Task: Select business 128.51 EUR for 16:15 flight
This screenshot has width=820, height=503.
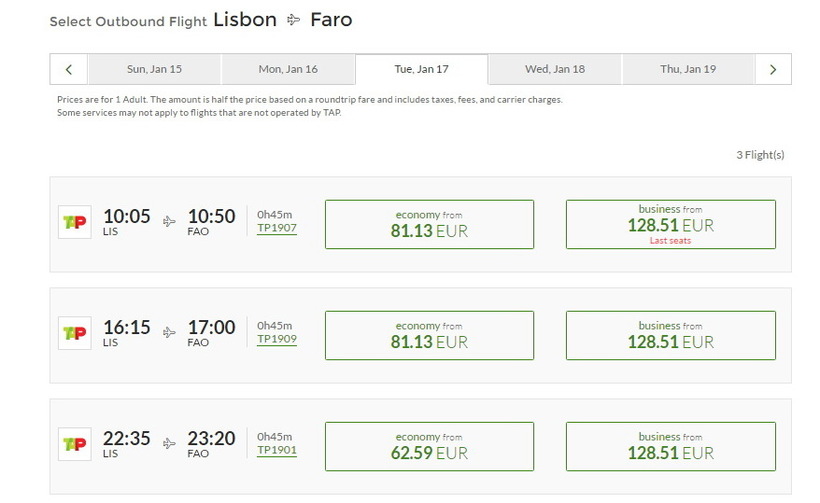Action: 670,335
